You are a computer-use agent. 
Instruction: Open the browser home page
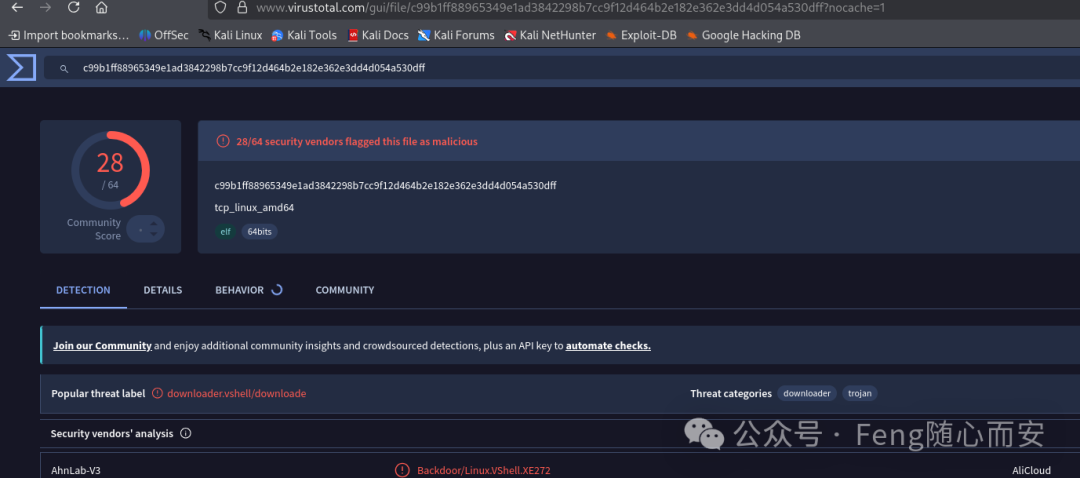click(101, 8)
